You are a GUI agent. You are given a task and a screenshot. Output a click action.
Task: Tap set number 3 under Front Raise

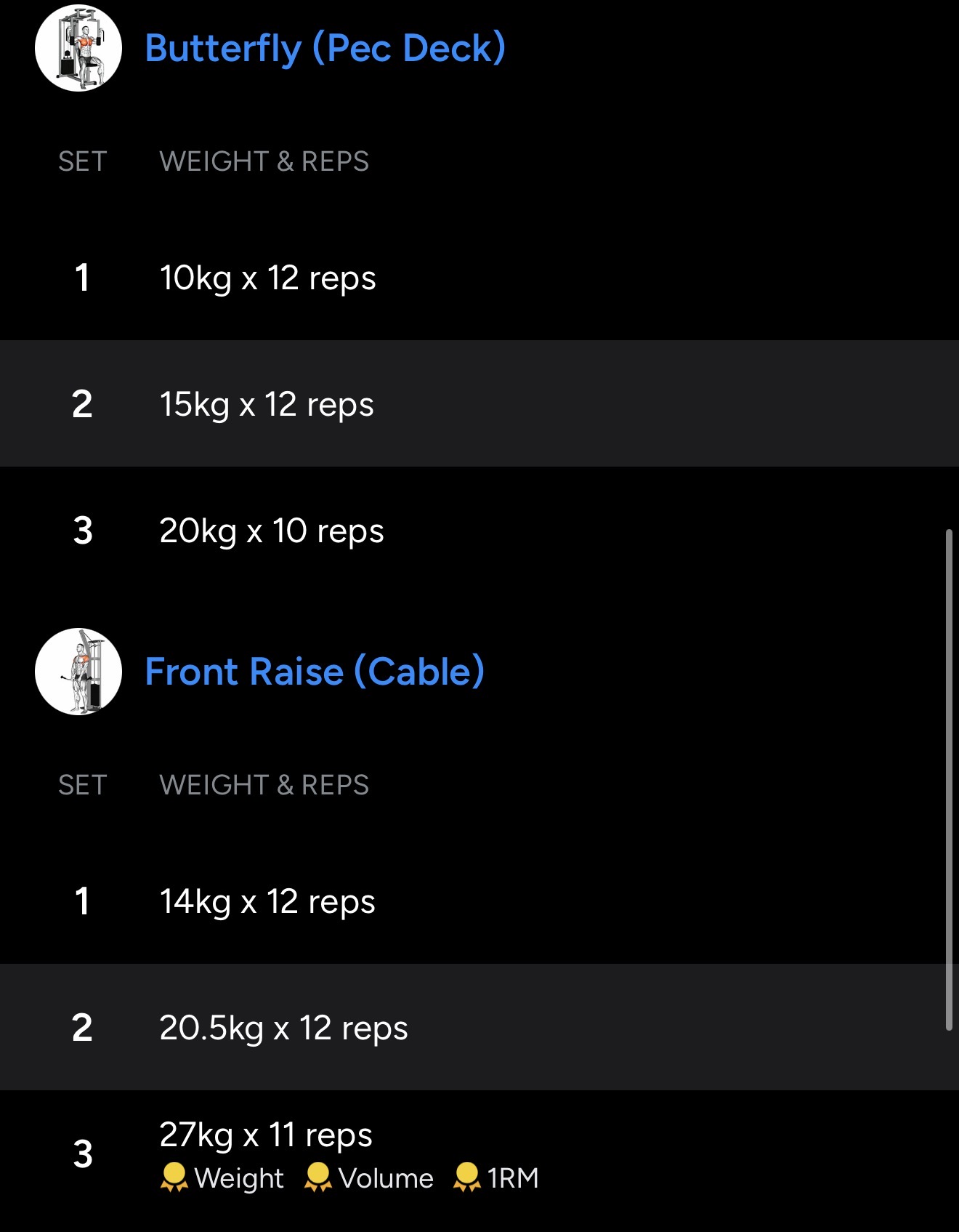[83, 1154]
